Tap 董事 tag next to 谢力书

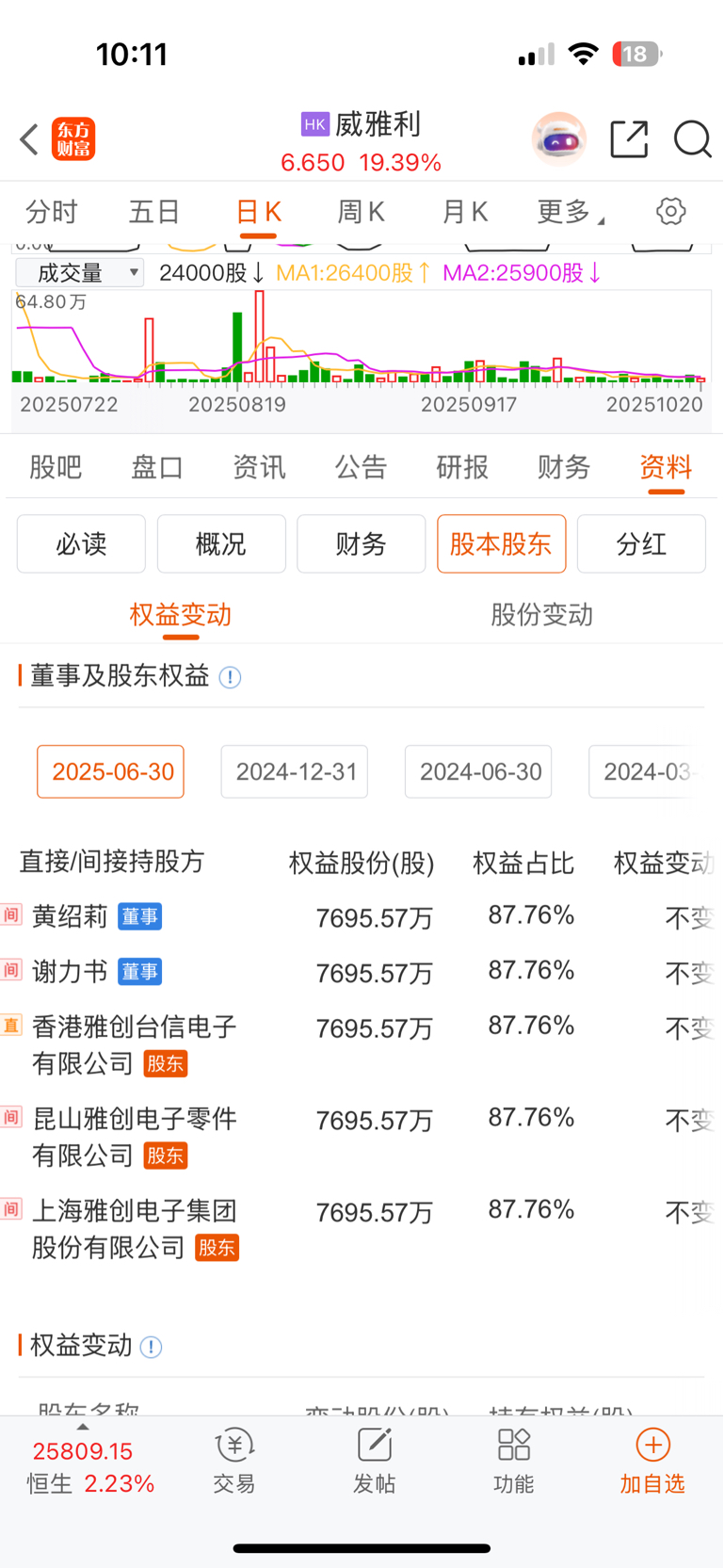tap(139, 972)
